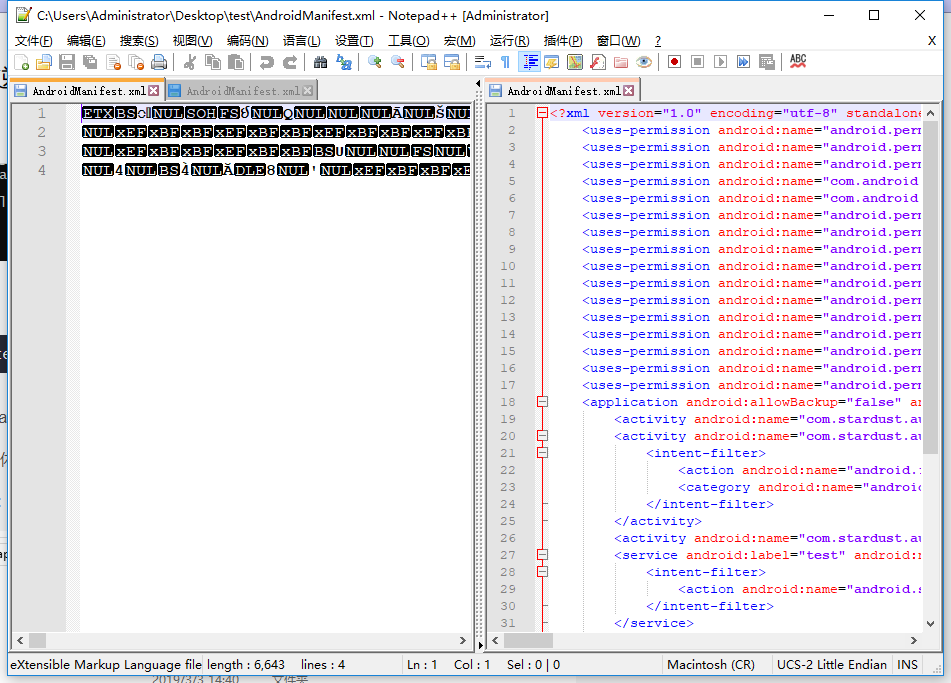Create a new file
Viewport: 951px width, 683px height.
21,61
